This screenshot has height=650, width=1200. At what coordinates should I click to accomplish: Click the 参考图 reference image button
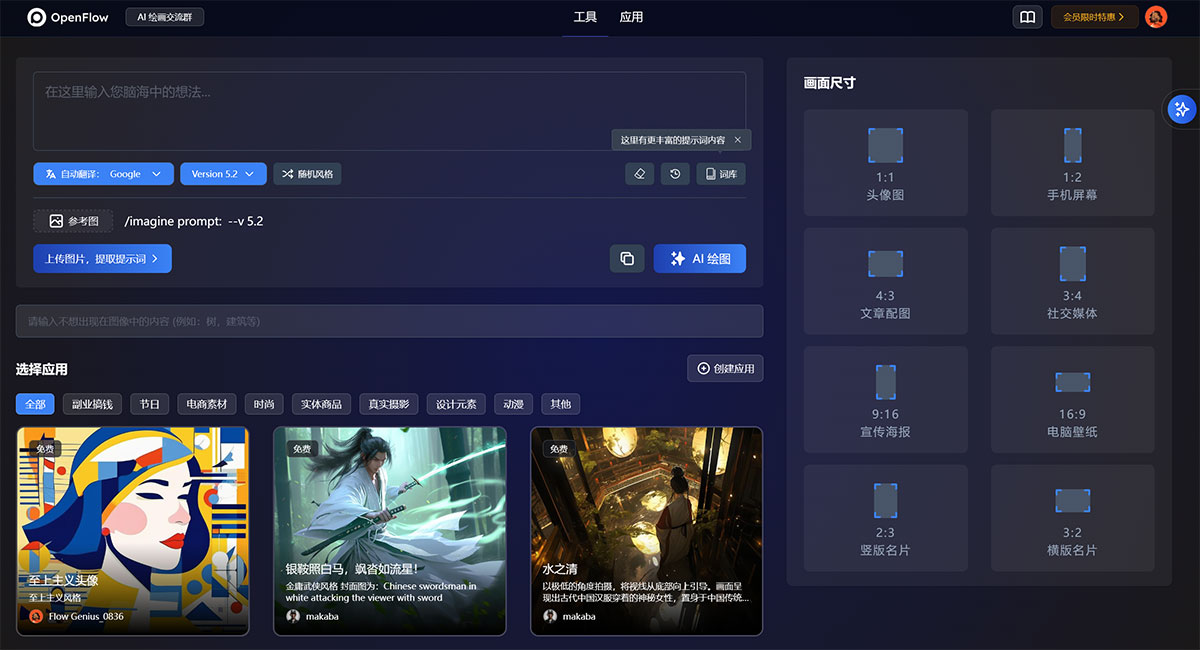[x=73, y=220]
